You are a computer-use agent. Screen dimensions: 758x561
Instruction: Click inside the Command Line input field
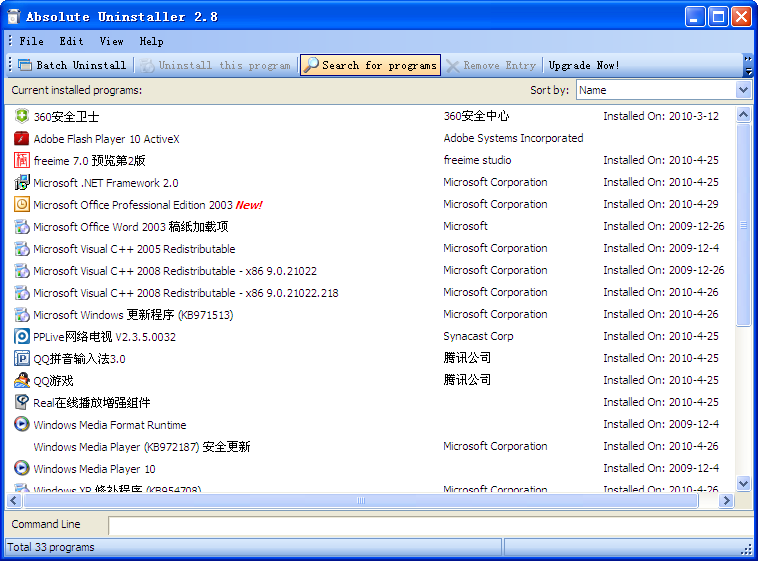point(430,525)
